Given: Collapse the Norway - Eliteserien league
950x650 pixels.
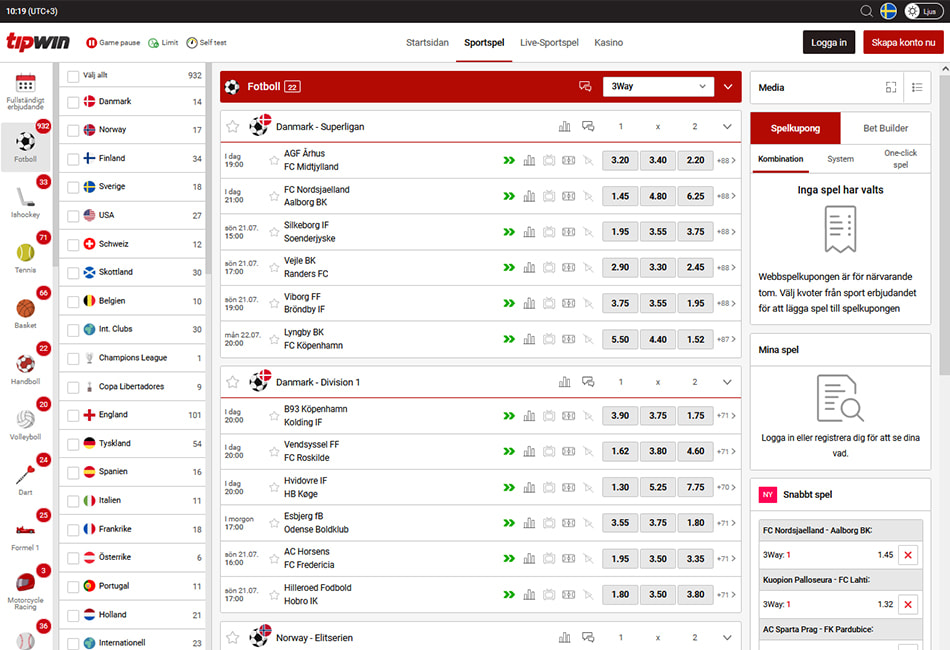Looking at the screenshot, I should 727,637.
